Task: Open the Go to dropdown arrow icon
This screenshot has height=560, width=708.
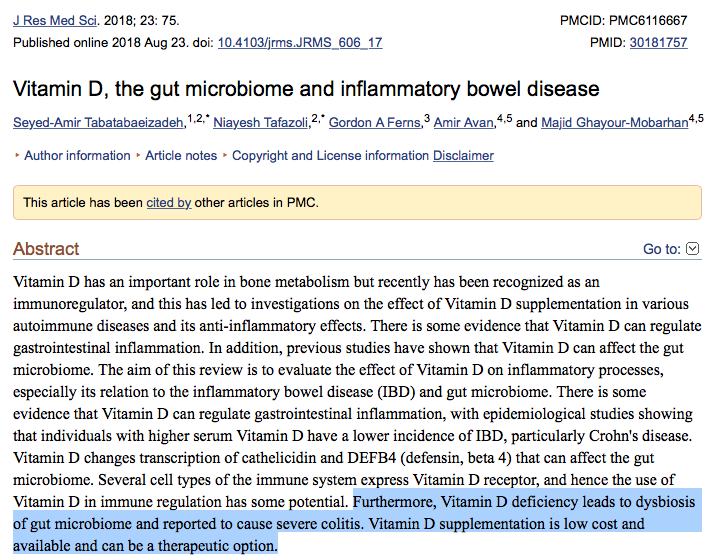Action: click(693, 249)
